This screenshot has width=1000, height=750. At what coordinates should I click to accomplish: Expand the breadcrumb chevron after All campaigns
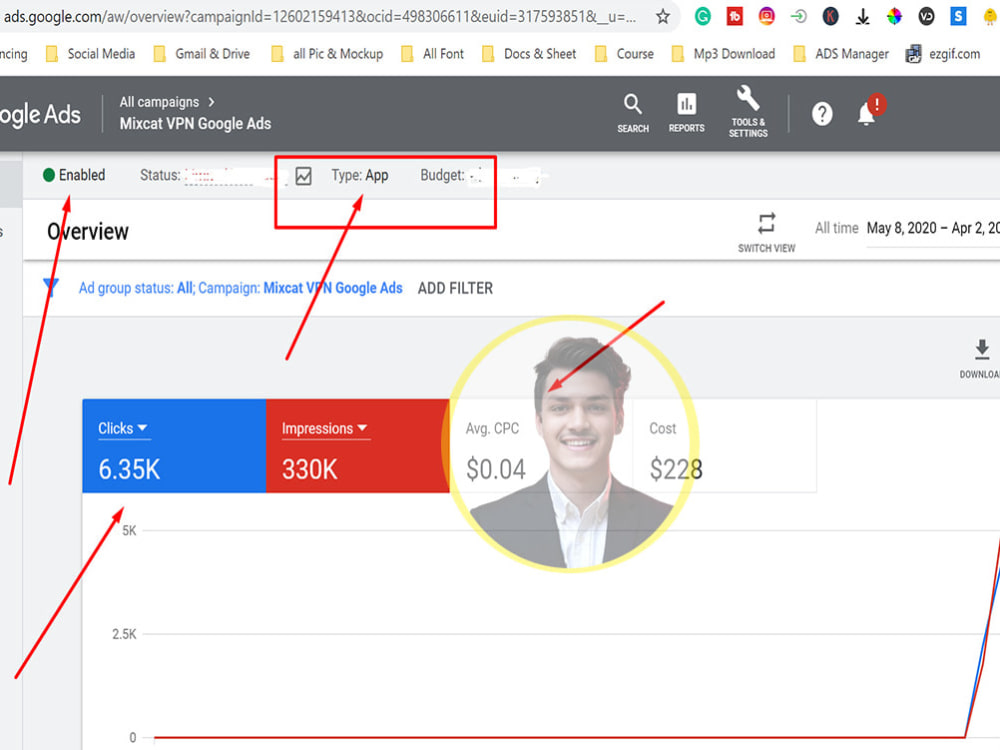tap(211, 102)
